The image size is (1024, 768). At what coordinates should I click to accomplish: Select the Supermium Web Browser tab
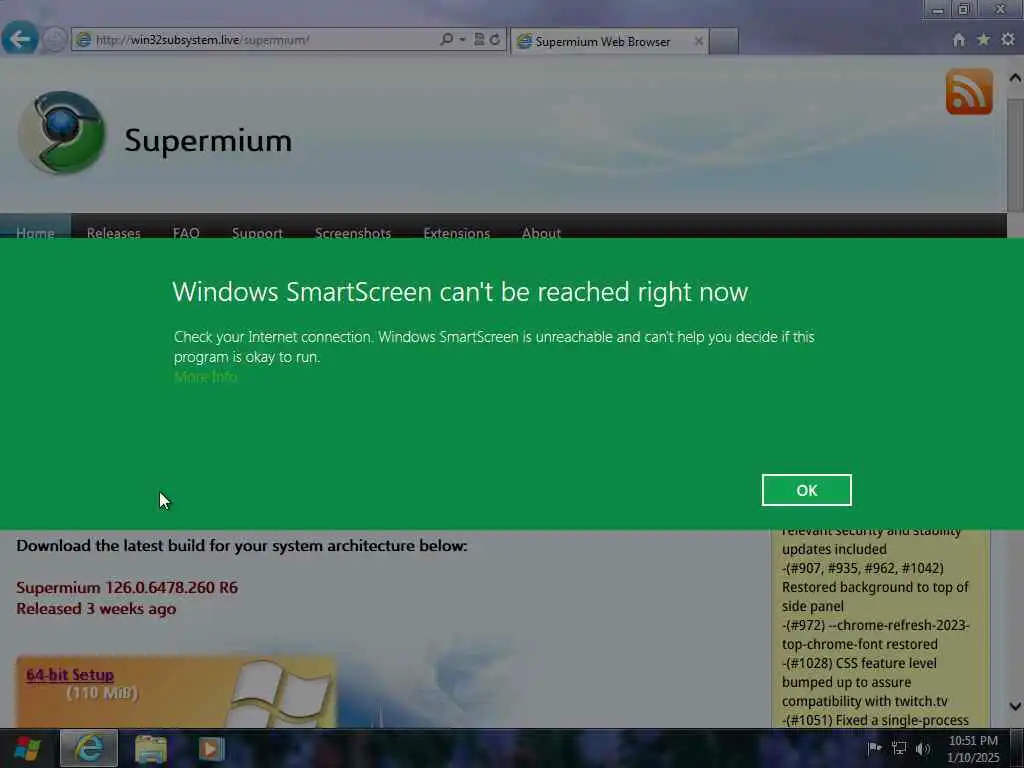coord(601,41)
